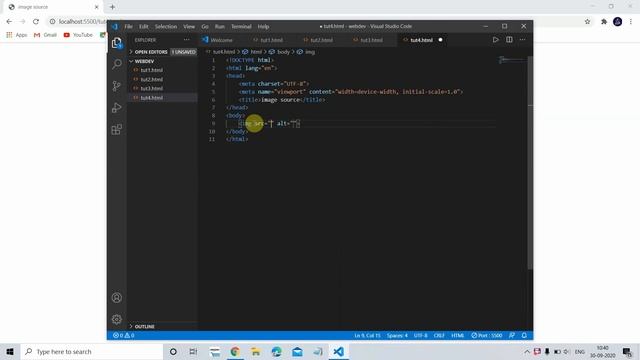Open tut2.html in Explorer tree
This screenshot has width=640, height=360.
(151, 79)
